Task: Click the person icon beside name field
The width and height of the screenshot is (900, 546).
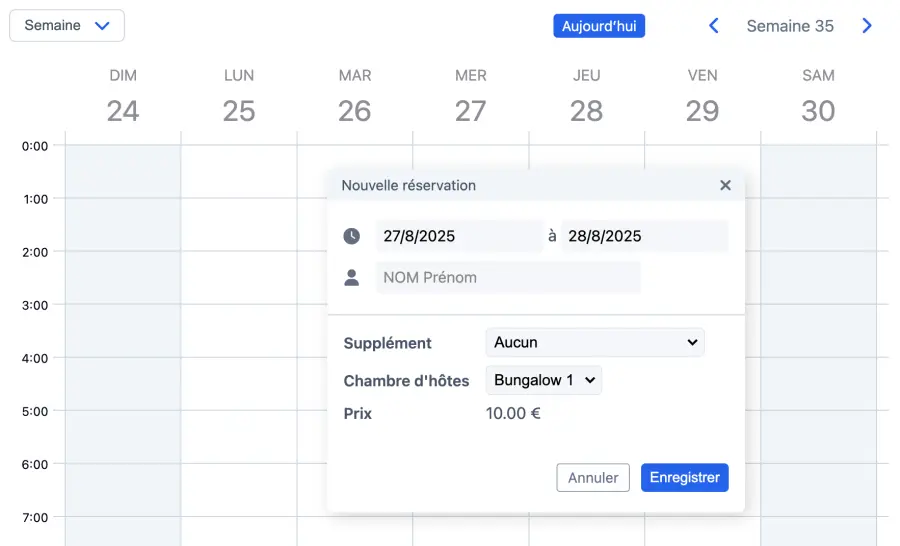Action: pyautogui.click(x=352, y=278)
